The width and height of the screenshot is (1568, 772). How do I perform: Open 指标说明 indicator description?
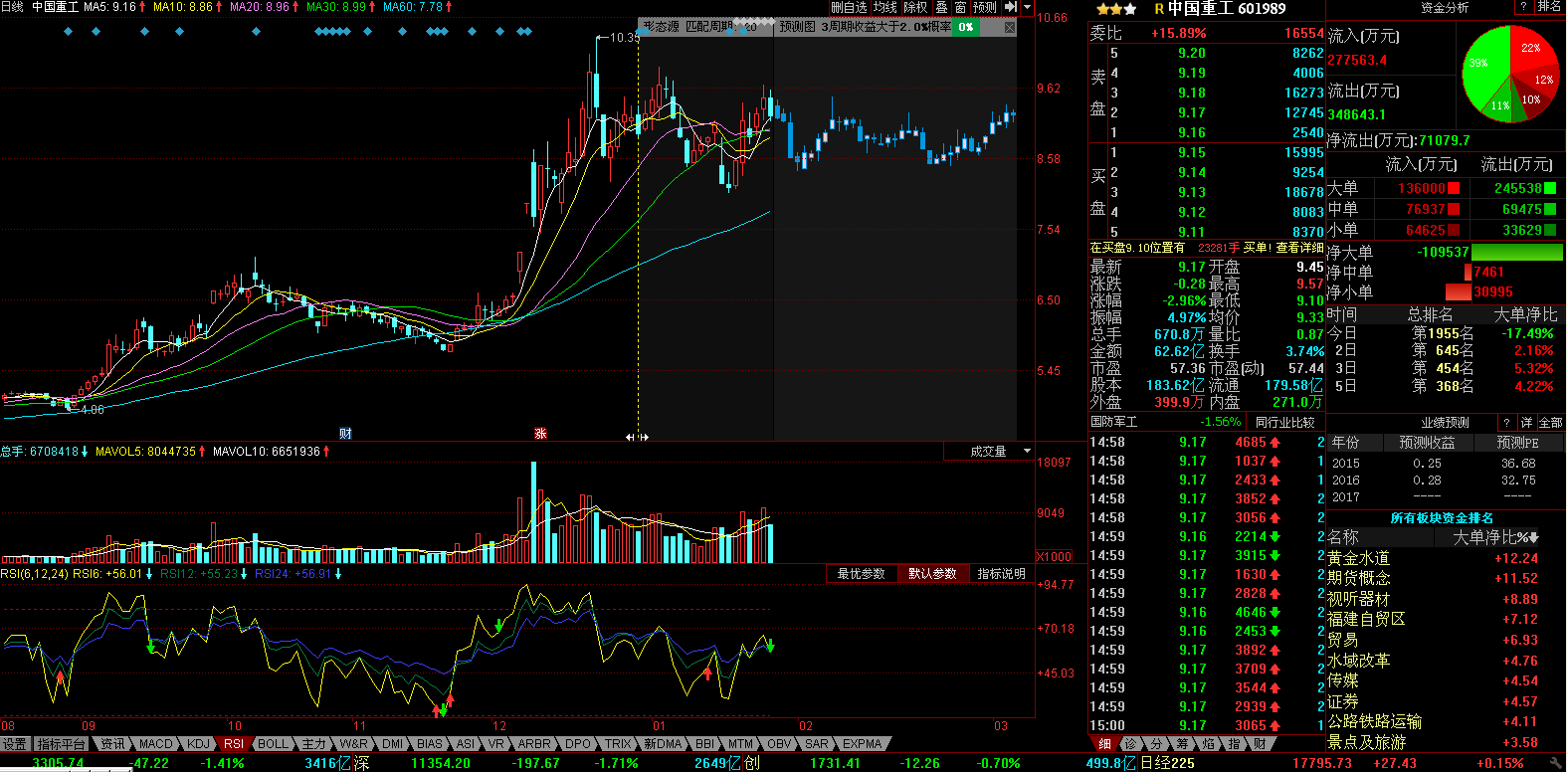1001,574
